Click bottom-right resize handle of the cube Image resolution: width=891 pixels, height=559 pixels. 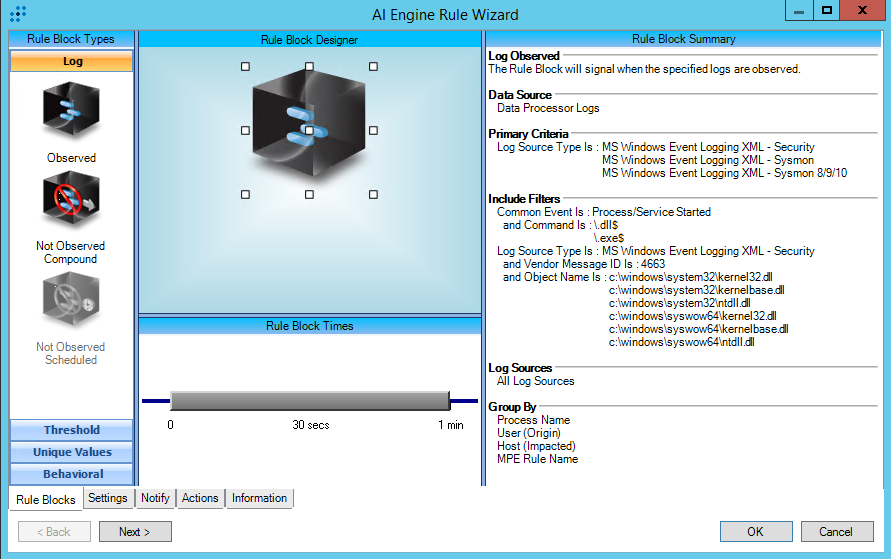[x=373, y=194]
